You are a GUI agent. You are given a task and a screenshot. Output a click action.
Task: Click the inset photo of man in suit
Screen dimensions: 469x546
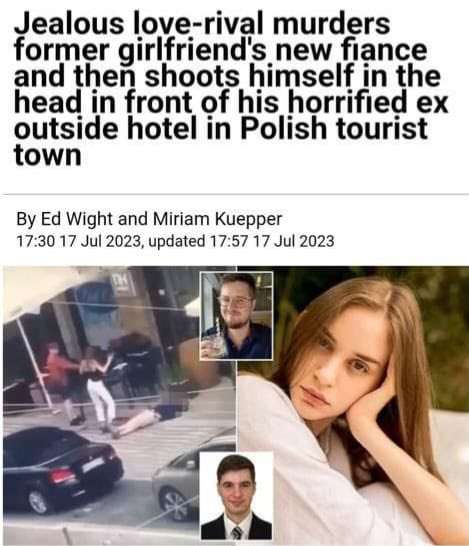[x=236, y=496]
